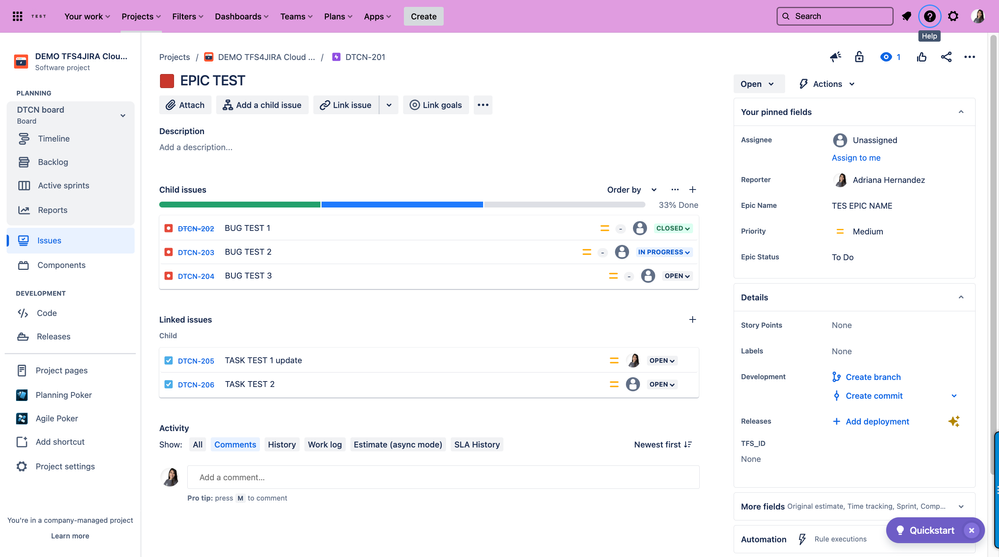Viewport: 999px width, 557px height.
Task: Switch to the Work log activity tab
Action: (325, 445)
